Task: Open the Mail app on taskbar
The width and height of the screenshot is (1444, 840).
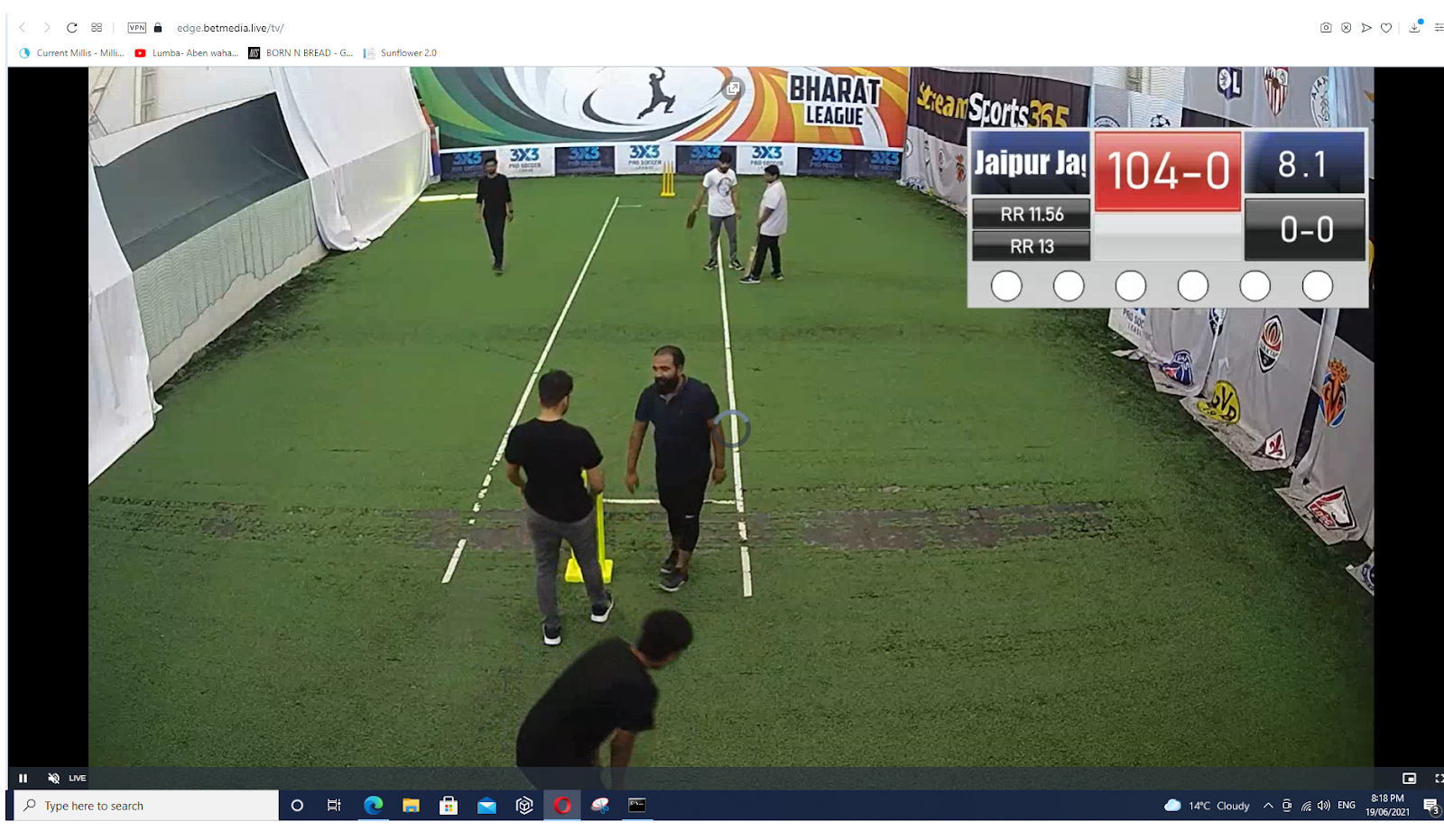Action: tap(486, 806)
